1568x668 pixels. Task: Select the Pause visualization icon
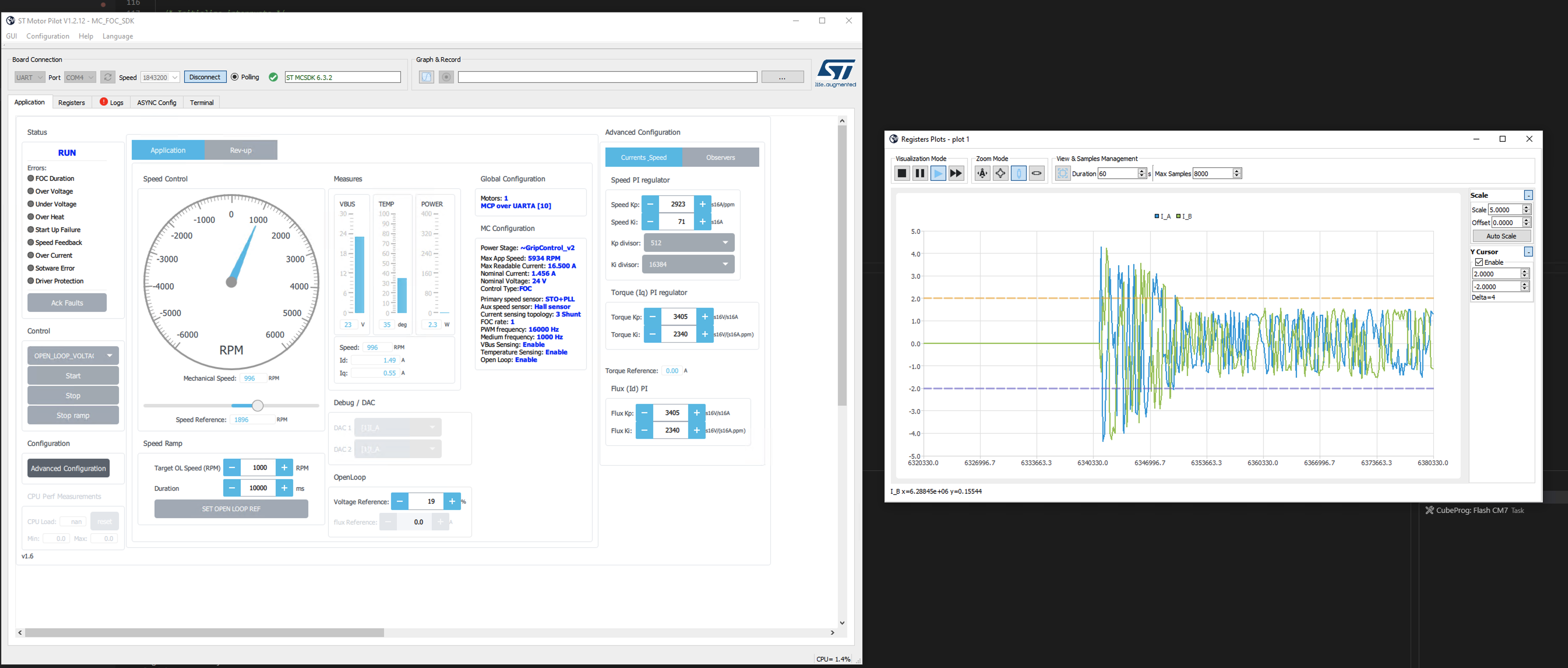(920, 173)
